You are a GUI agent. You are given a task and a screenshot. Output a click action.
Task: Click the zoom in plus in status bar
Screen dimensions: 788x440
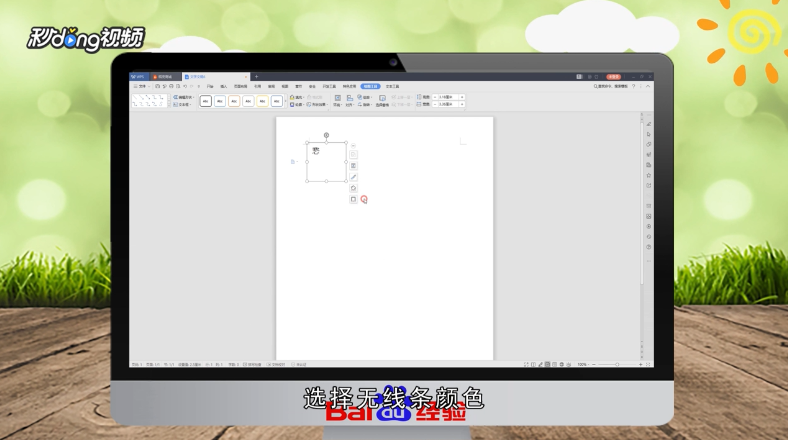pyautogui.click(x=641, y=364)
